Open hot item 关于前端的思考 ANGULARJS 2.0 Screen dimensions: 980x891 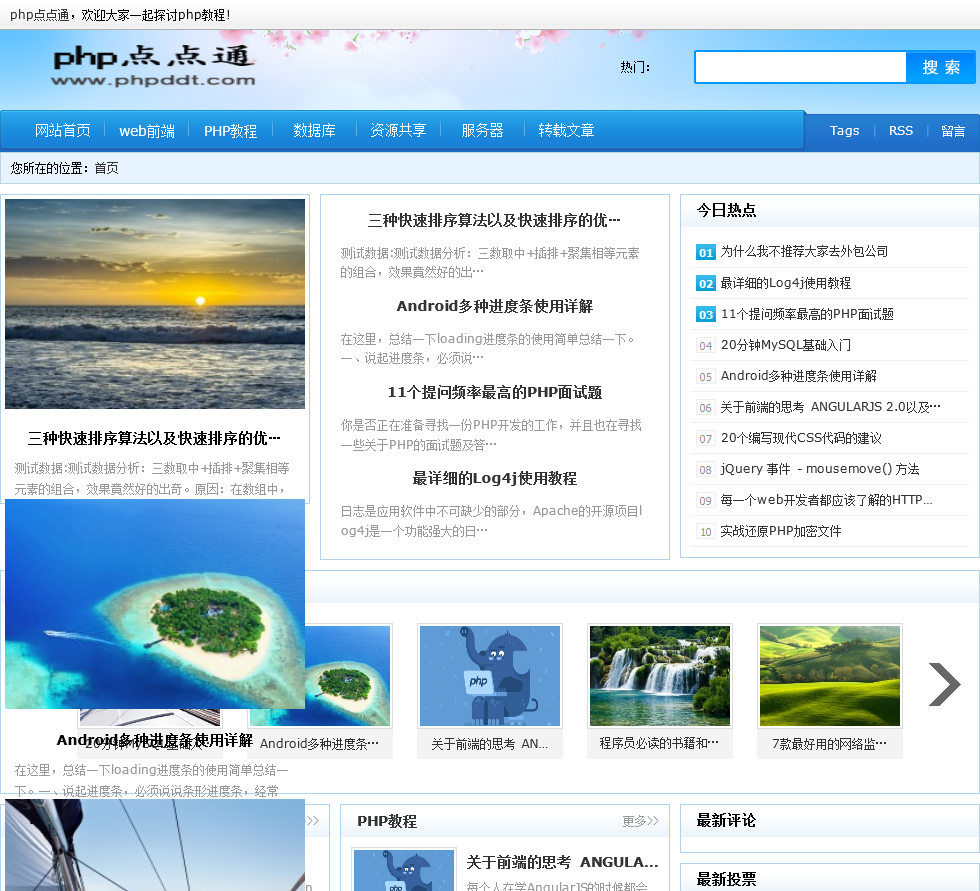[831, 407]
